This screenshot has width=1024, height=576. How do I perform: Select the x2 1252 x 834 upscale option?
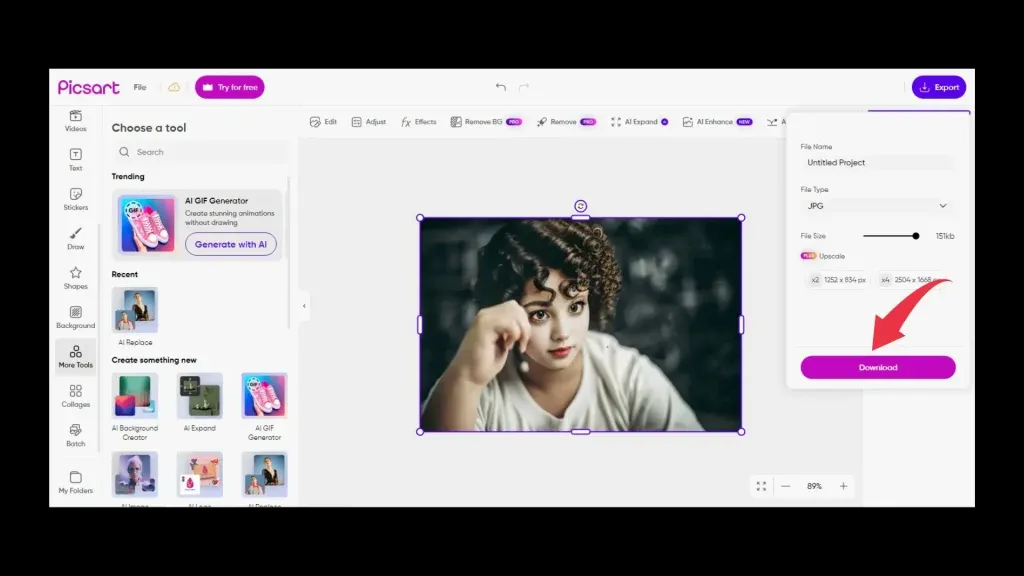[x=838, y=280]
